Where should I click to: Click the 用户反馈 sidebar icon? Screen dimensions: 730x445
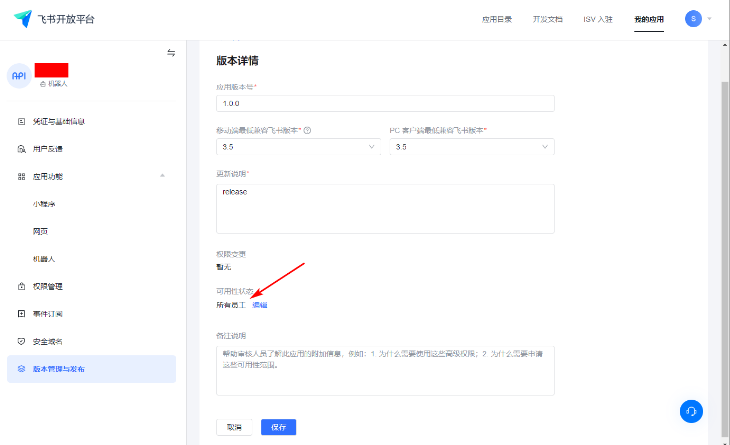(21, 149)
